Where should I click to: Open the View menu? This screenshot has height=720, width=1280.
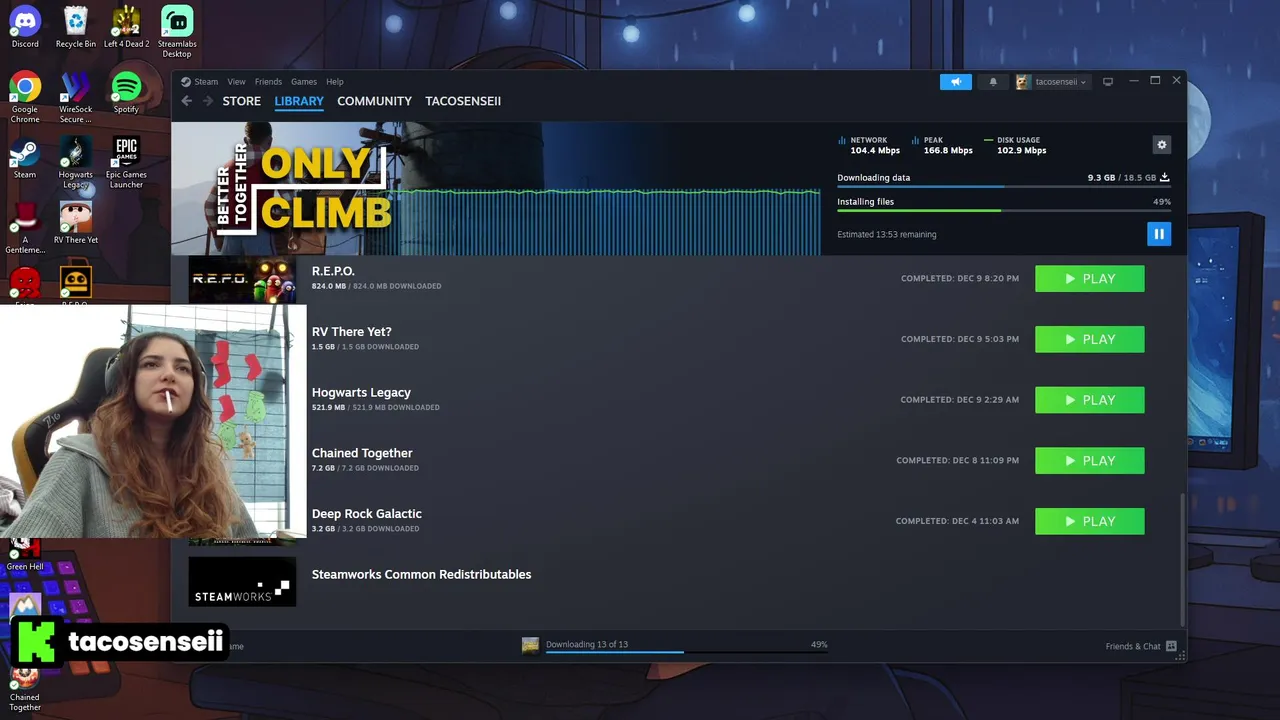pos(236,82)
